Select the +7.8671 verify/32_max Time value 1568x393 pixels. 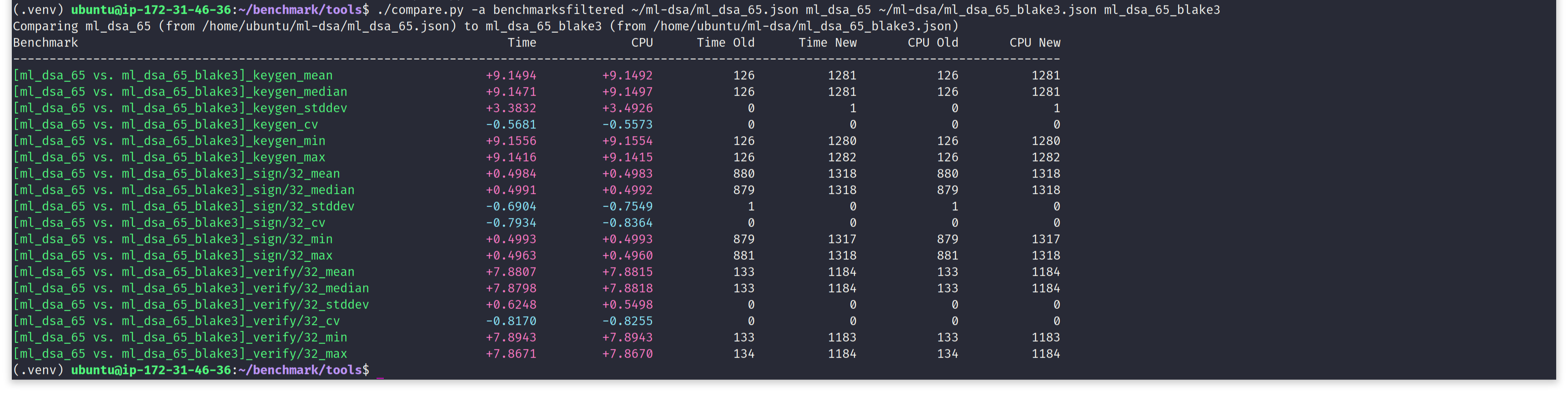(511, 354)
